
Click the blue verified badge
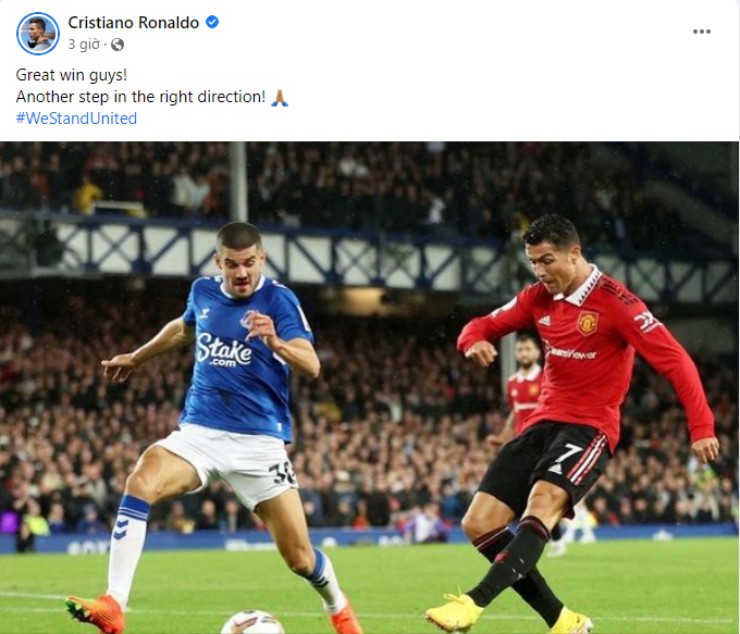point(212,22)
